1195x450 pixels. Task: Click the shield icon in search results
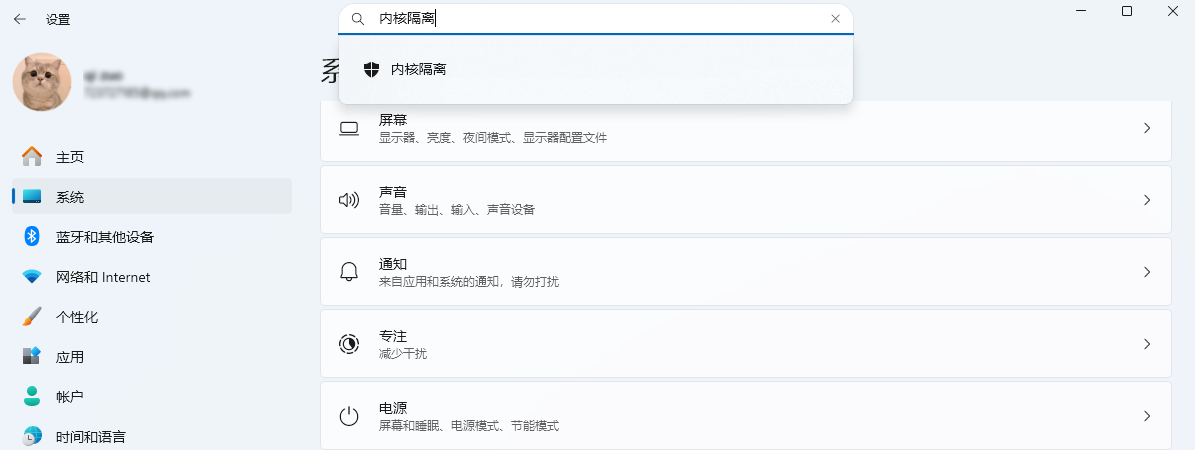(371, 69)
